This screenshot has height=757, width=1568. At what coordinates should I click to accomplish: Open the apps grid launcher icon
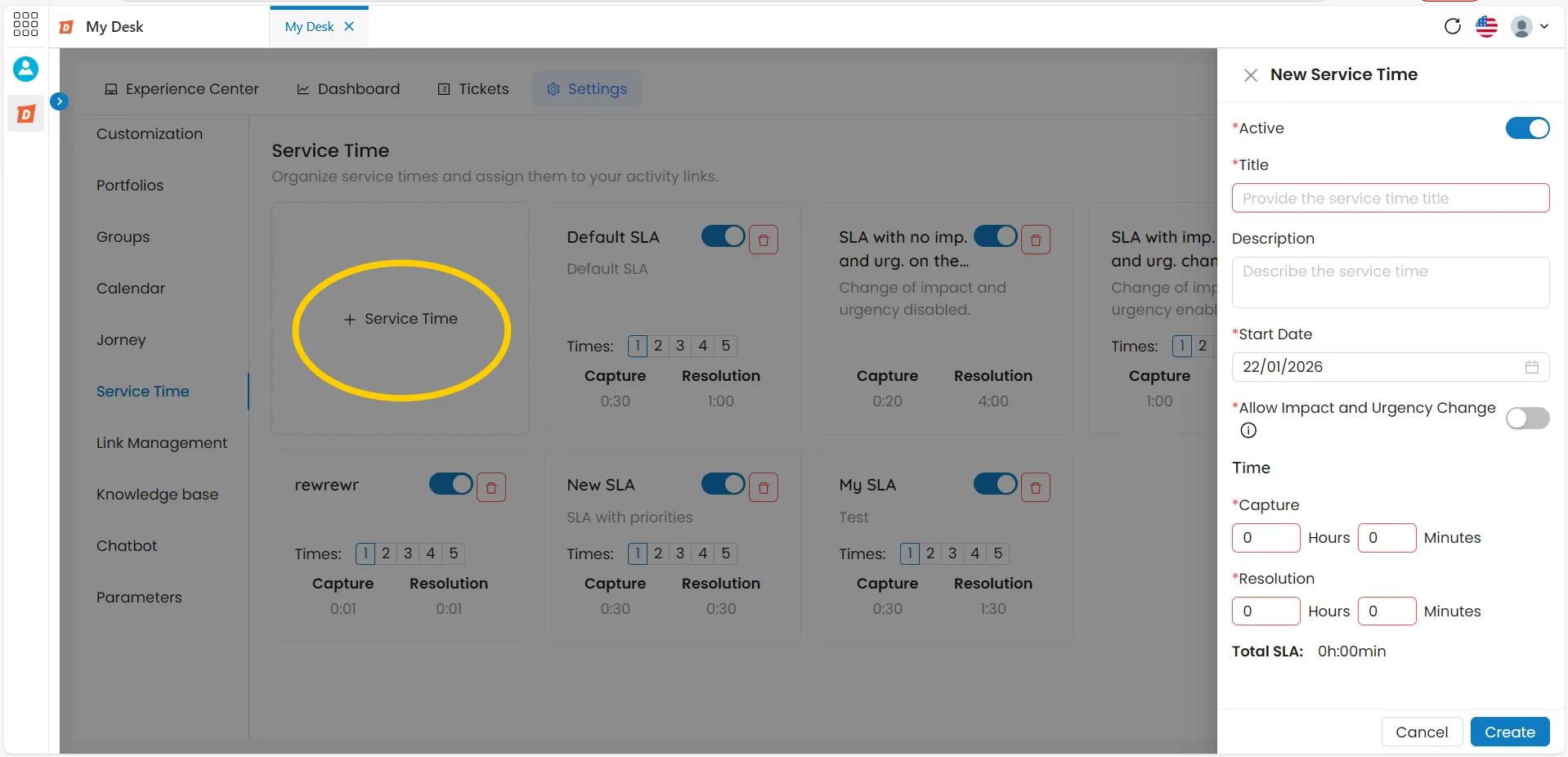(x=25, y=24)
